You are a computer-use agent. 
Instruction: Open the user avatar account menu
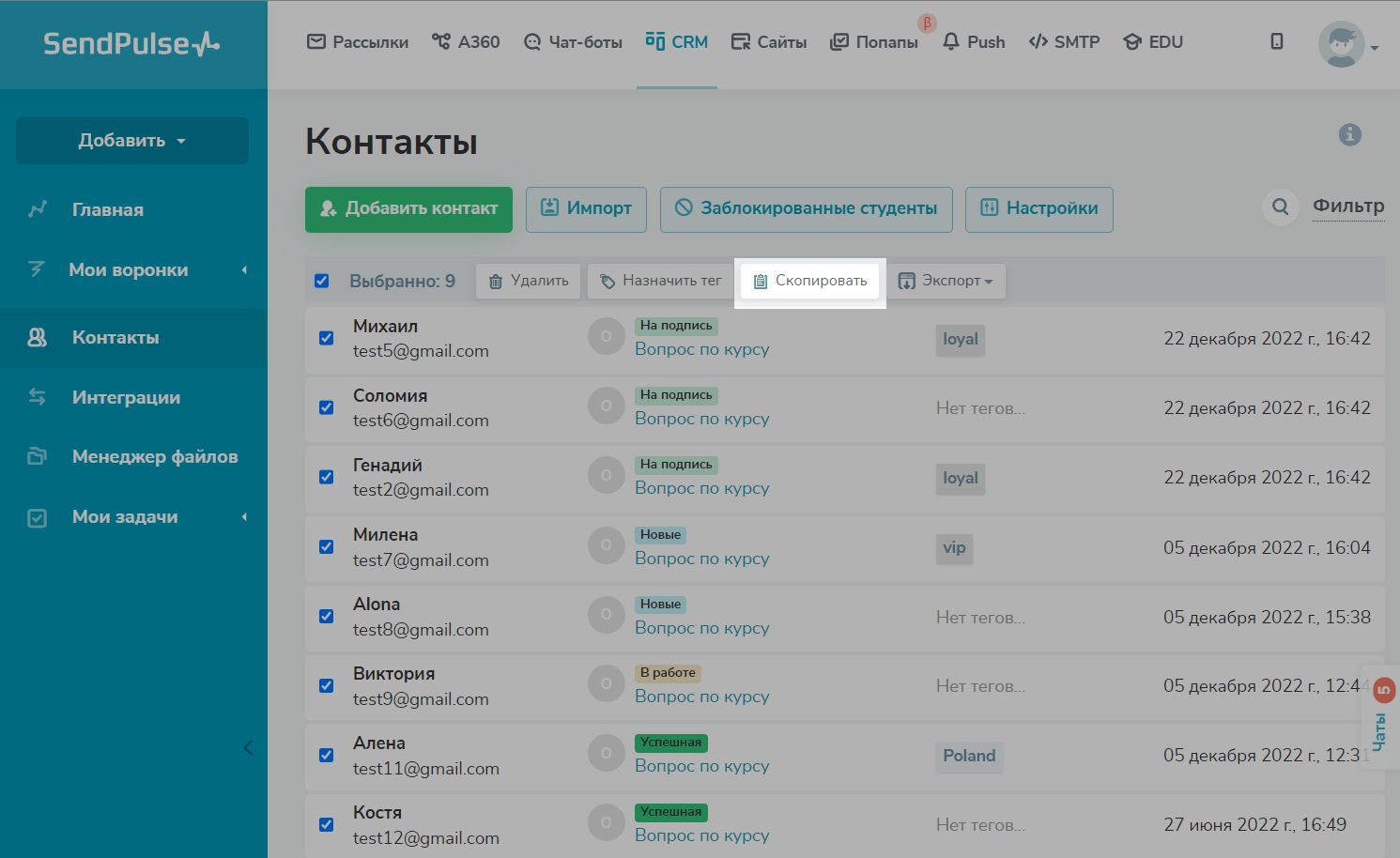point(1341,44)
